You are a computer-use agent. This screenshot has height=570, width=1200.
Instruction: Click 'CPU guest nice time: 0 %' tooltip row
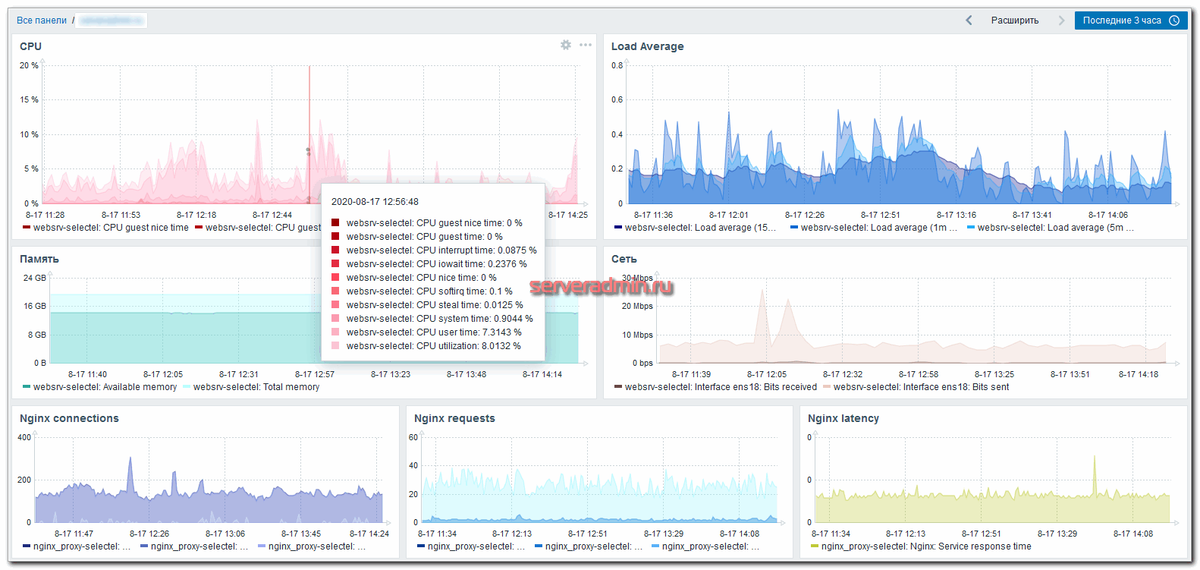428,223
